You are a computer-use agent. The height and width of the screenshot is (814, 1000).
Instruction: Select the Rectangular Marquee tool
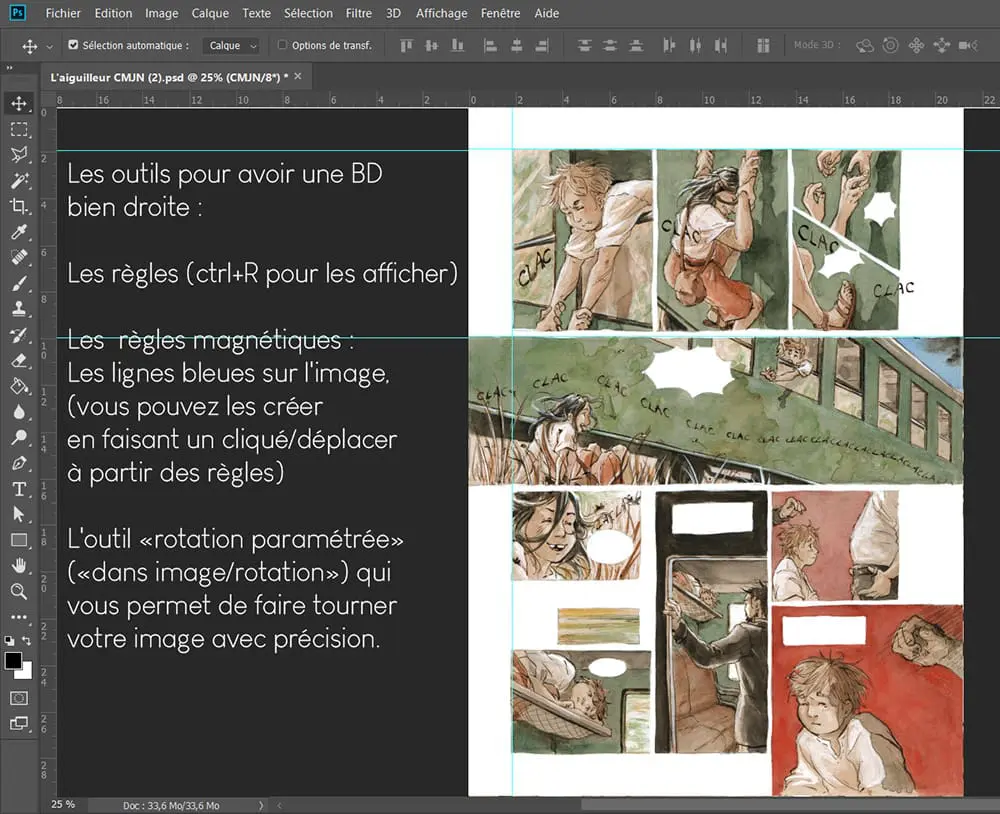[18, 130]
